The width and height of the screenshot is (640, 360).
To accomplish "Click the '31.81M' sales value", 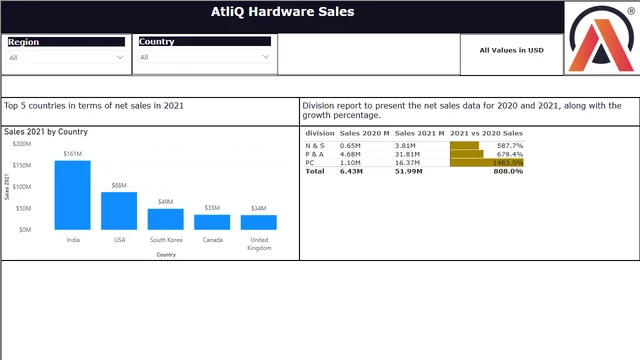I will (407, 154).
